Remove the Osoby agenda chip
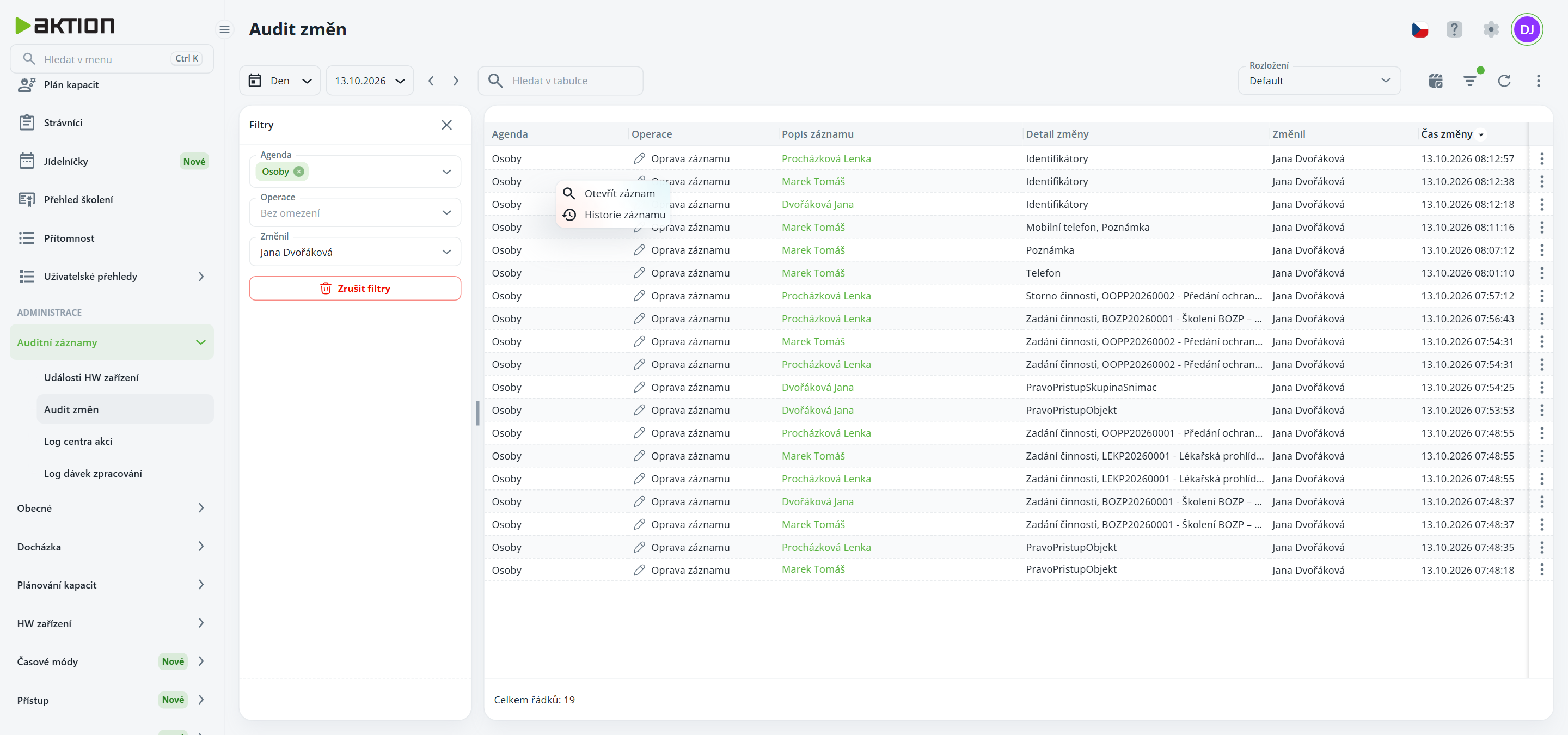1568x735 pixels. (x=299, y=171)
